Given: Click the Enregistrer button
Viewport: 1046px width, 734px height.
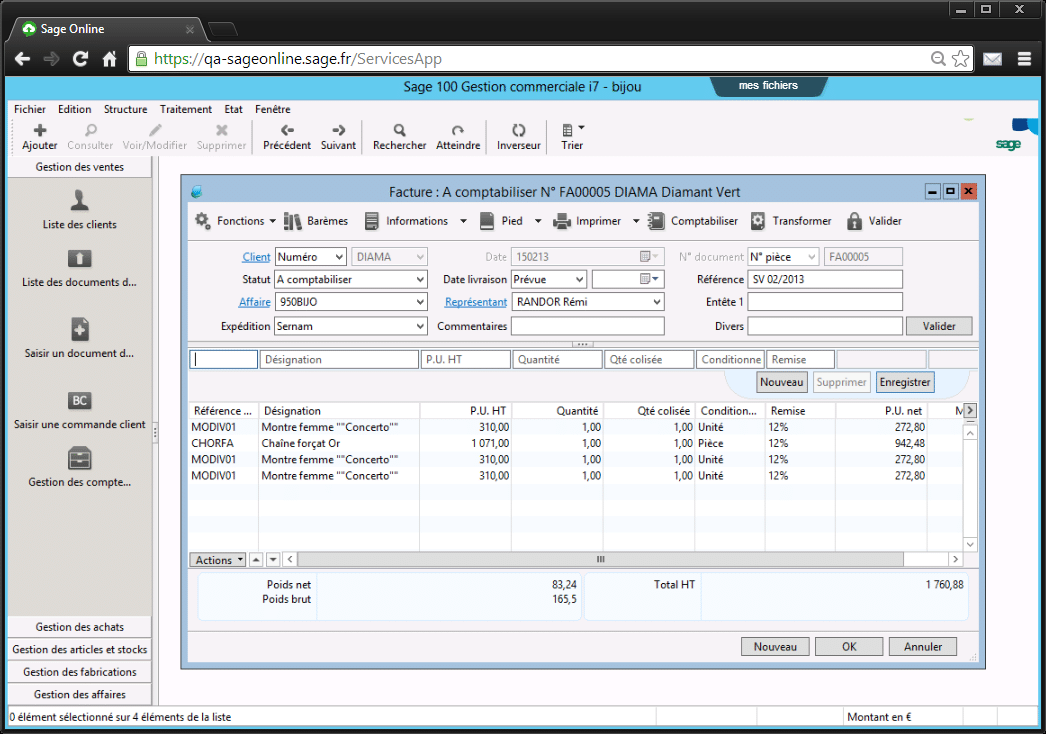Looking at the screenshot, I should (904, 382).
